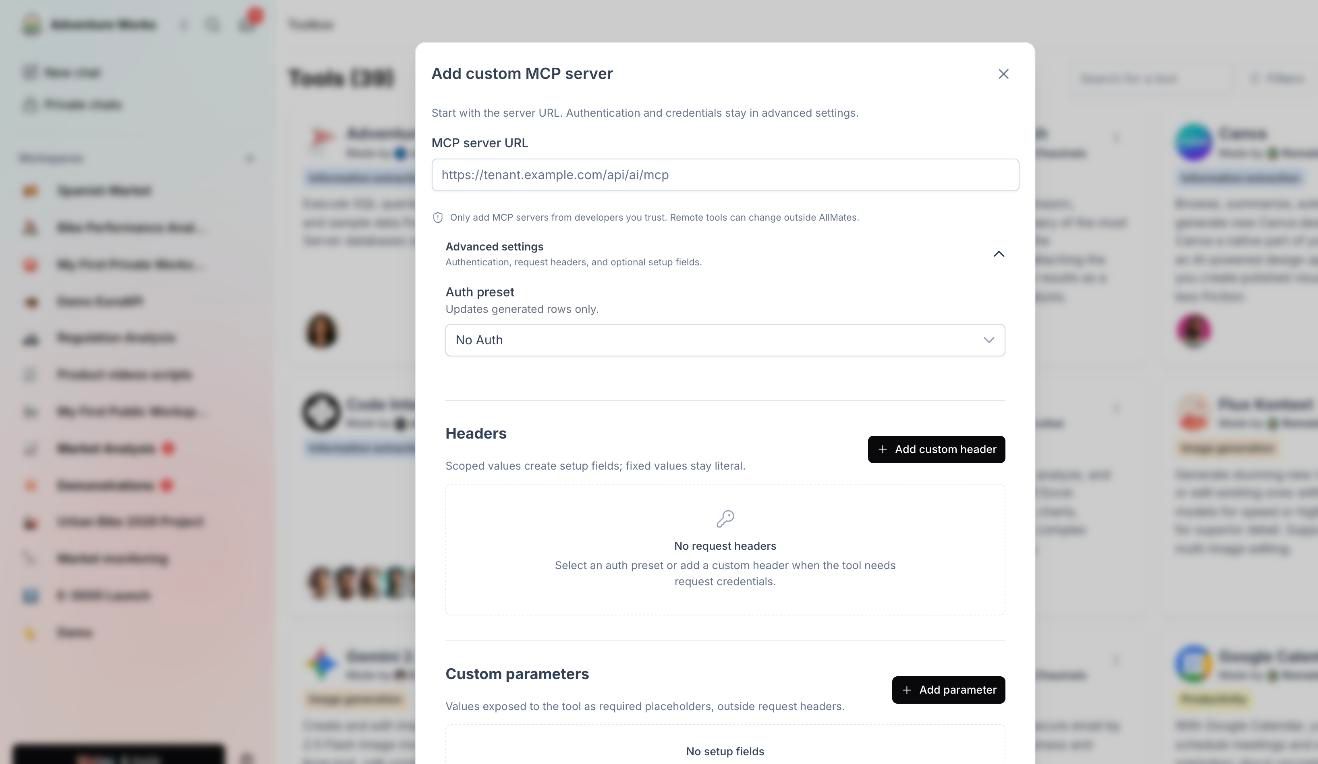Click the Filters button
The height and width of the screenshot is (764, 1318).
tap(1276, 78)
